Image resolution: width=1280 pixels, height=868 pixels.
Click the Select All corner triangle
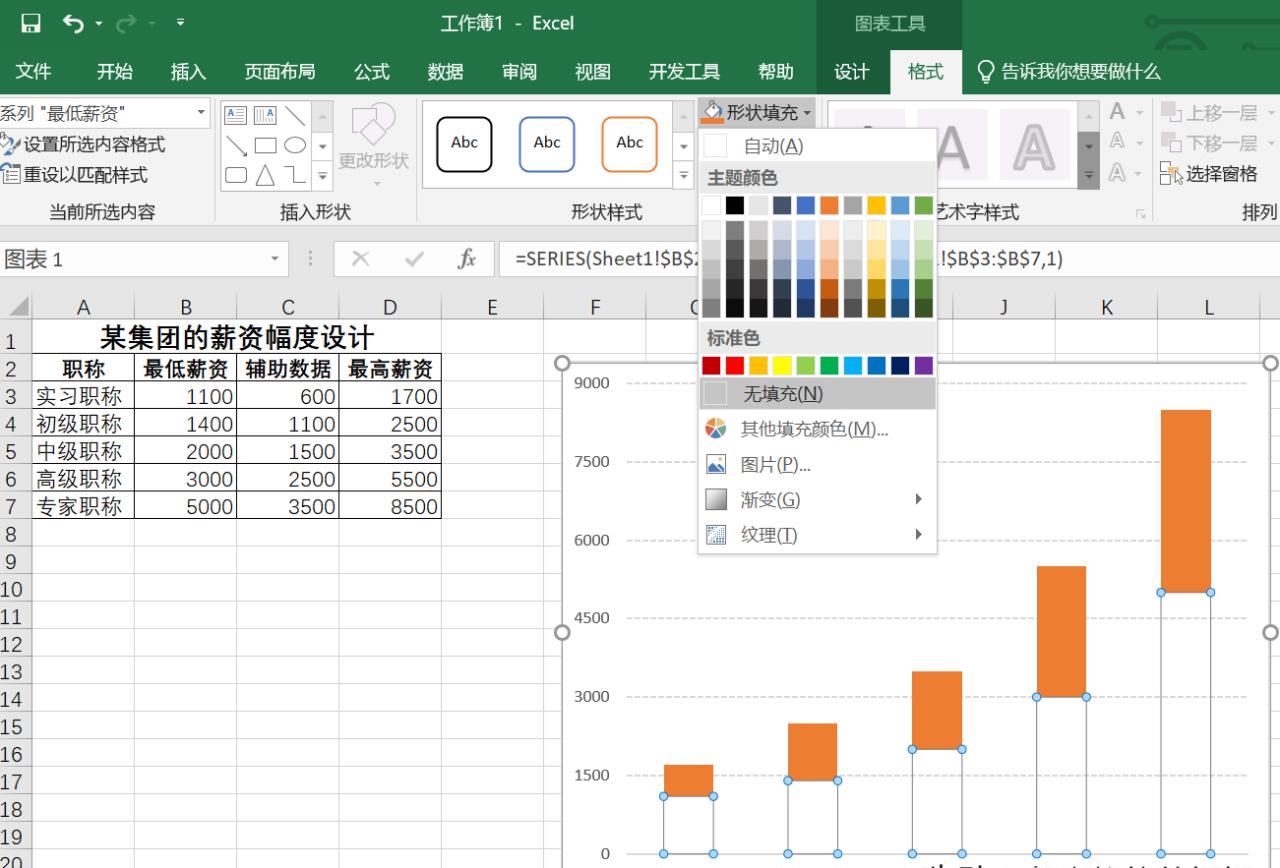tap(16, 307)
